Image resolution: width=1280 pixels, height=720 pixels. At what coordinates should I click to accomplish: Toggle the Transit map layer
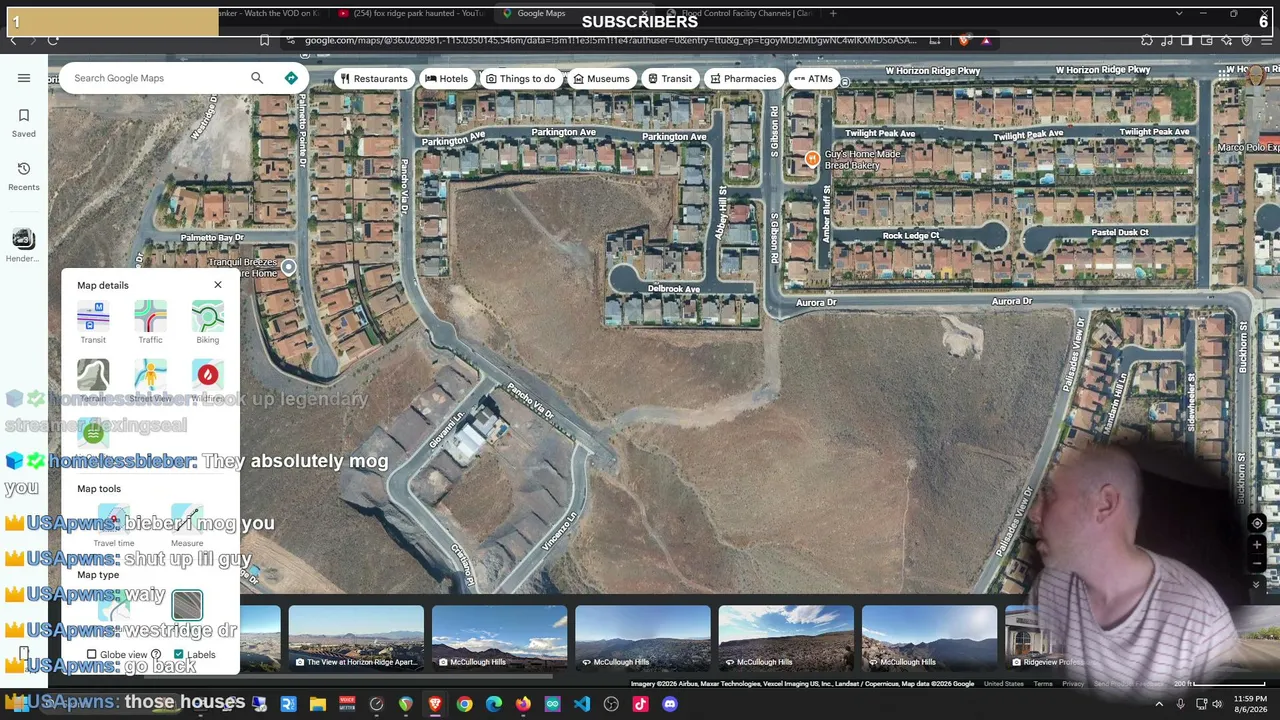[93, 323]
